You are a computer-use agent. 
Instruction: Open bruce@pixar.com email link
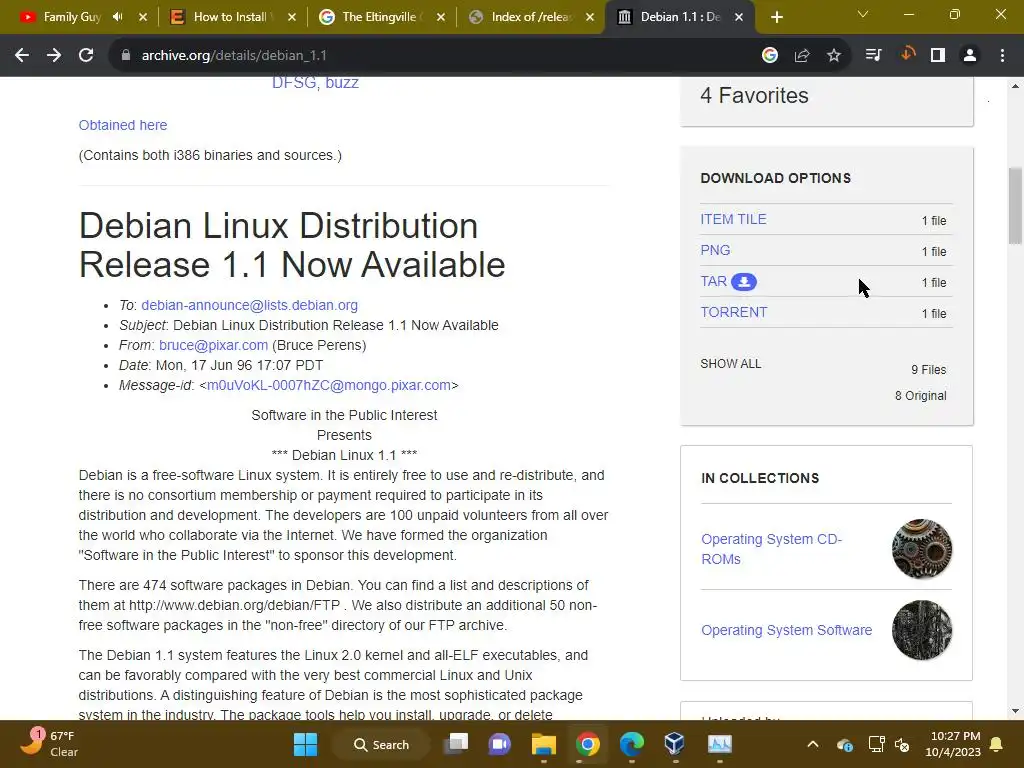point(214,345)
